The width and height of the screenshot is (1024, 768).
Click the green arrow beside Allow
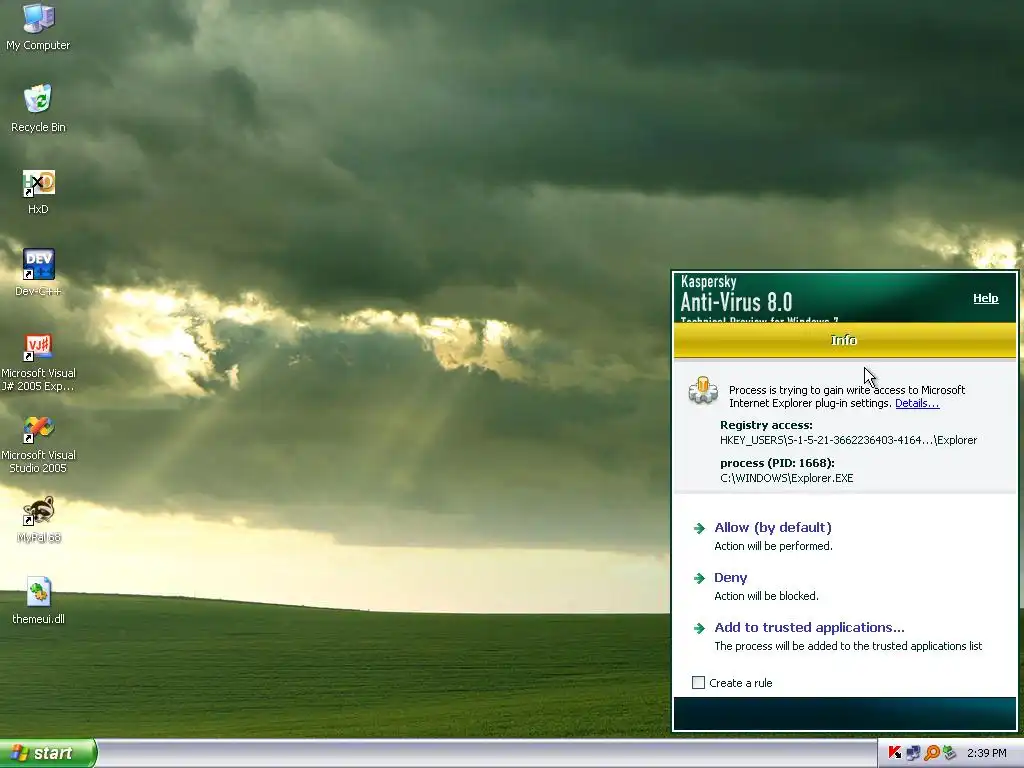699,528
